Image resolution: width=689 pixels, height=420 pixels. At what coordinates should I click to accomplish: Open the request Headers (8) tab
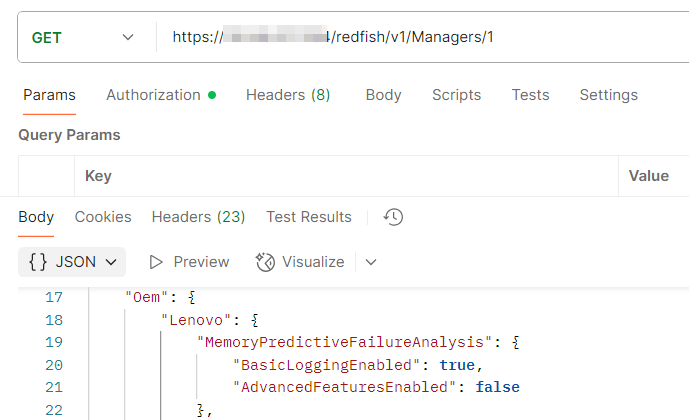click(288, 95)
